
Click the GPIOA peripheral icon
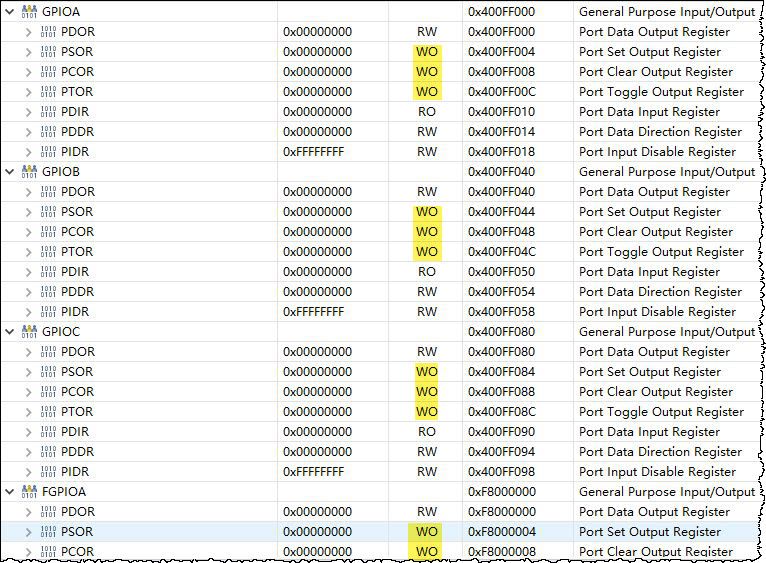point(29,12)
